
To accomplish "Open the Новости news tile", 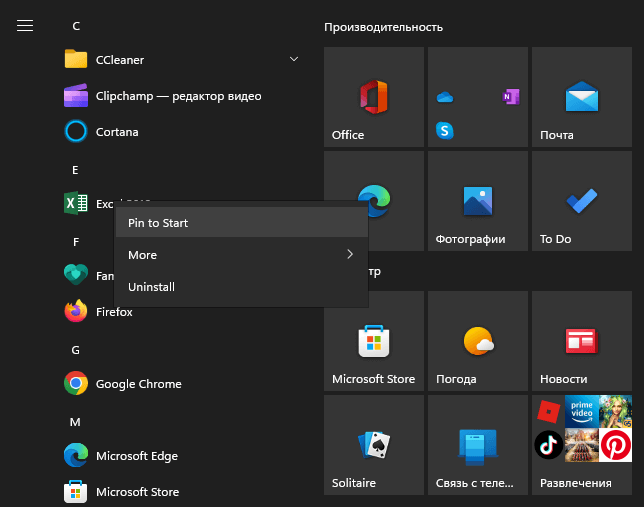I will coord(582,341).
